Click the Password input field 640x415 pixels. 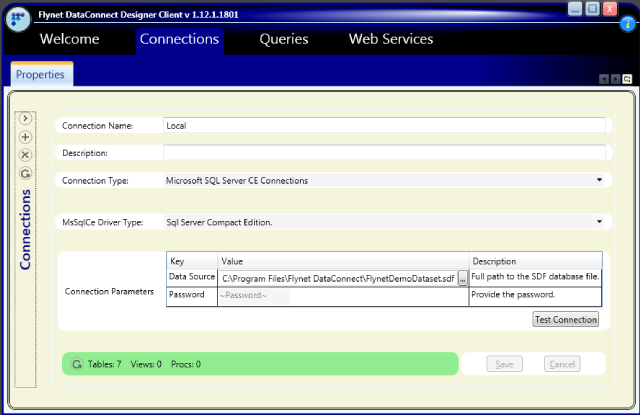(254, 295)
